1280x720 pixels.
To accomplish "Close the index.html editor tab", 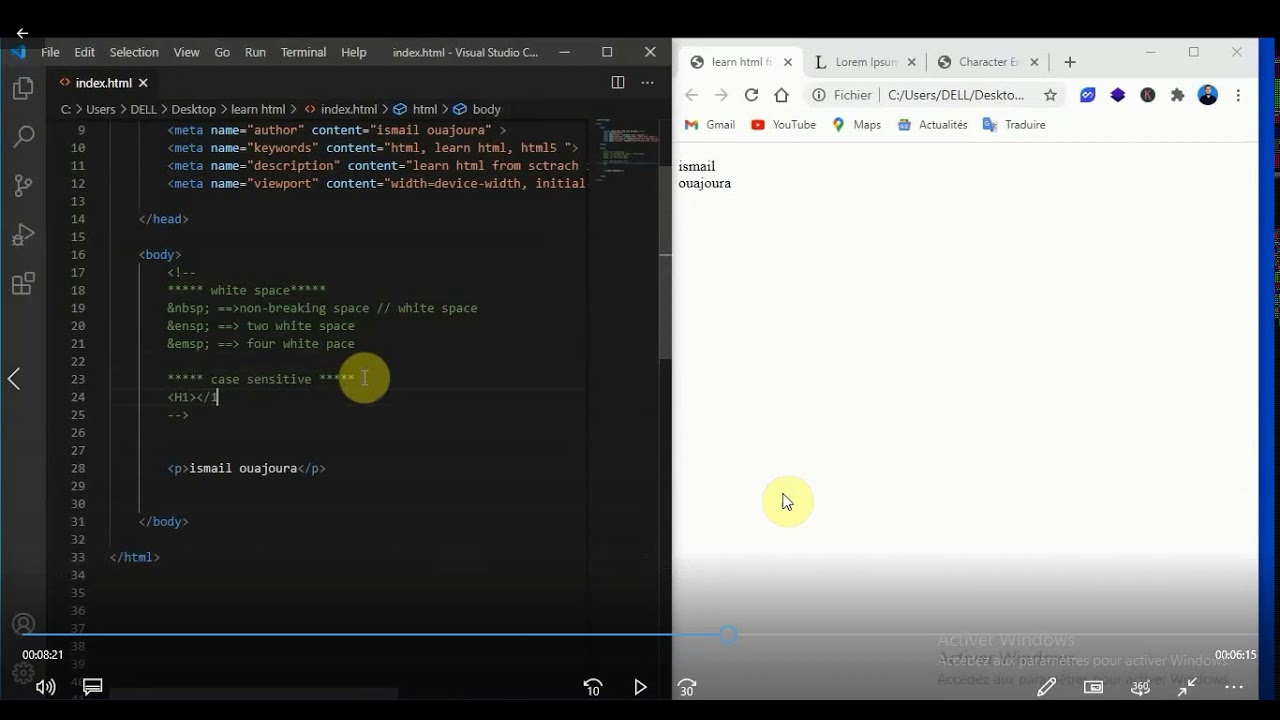I will pos(143,83).
